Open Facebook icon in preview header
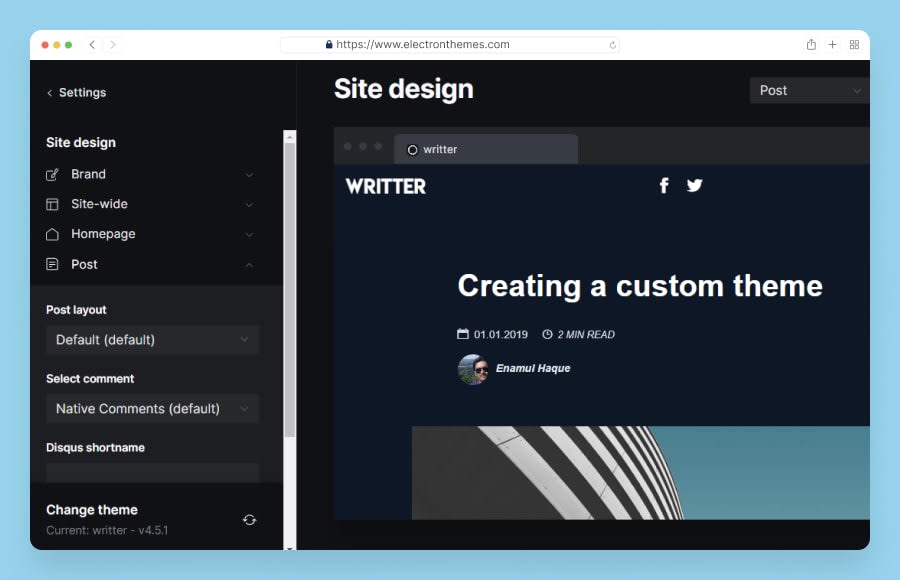The height and width of the screenshot is (580, 900). pos(664,185)
